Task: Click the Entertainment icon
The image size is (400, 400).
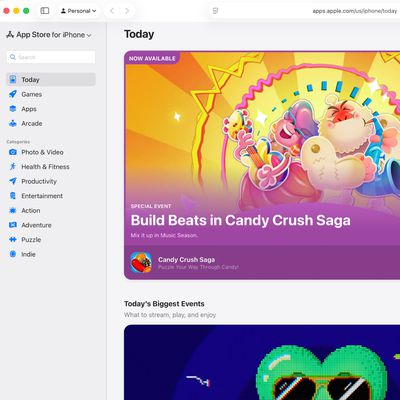Action: 13,196
